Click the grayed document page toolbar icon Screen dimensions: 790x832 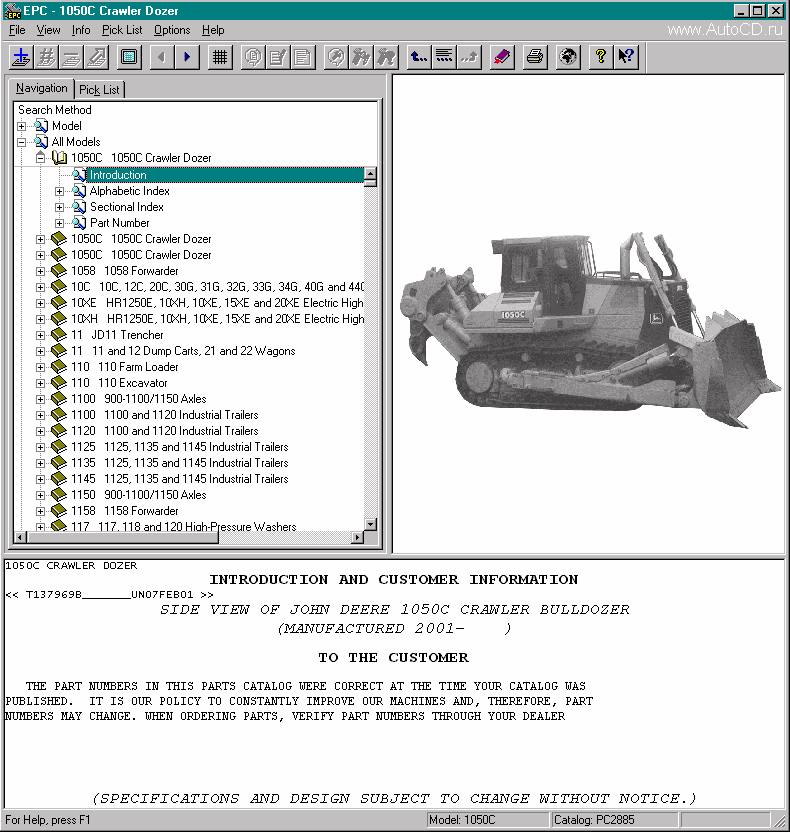[302, 57]
